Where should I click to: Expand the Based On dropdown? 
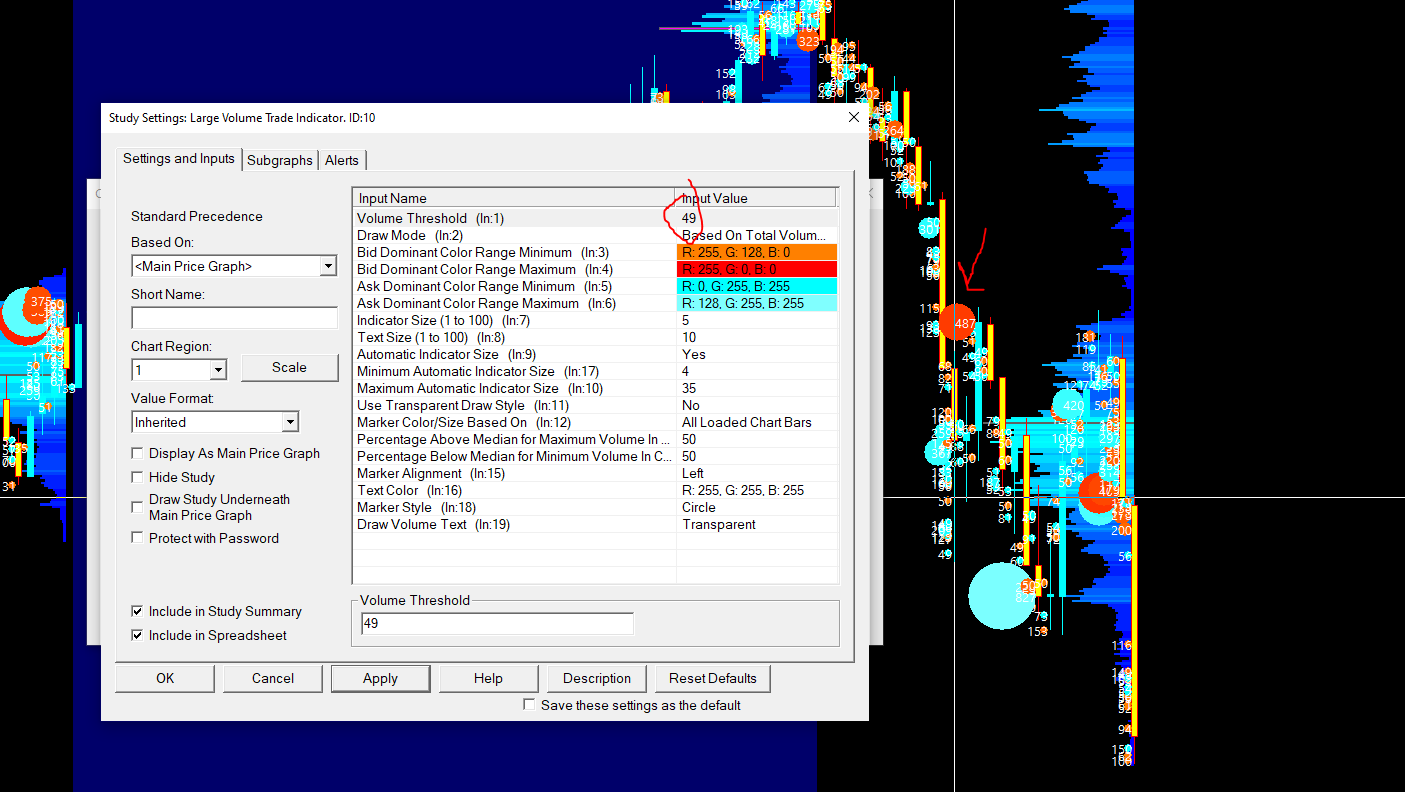point(327,266)
